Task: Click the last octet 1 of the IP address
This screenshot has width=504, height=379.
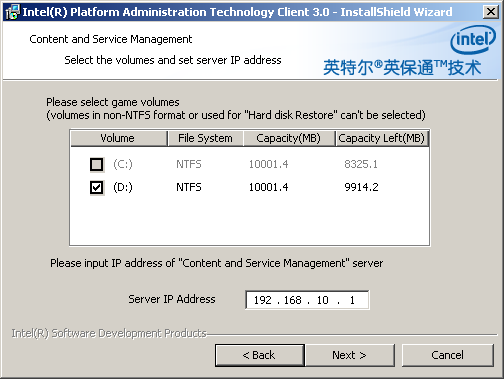Action: click(352, 300)
